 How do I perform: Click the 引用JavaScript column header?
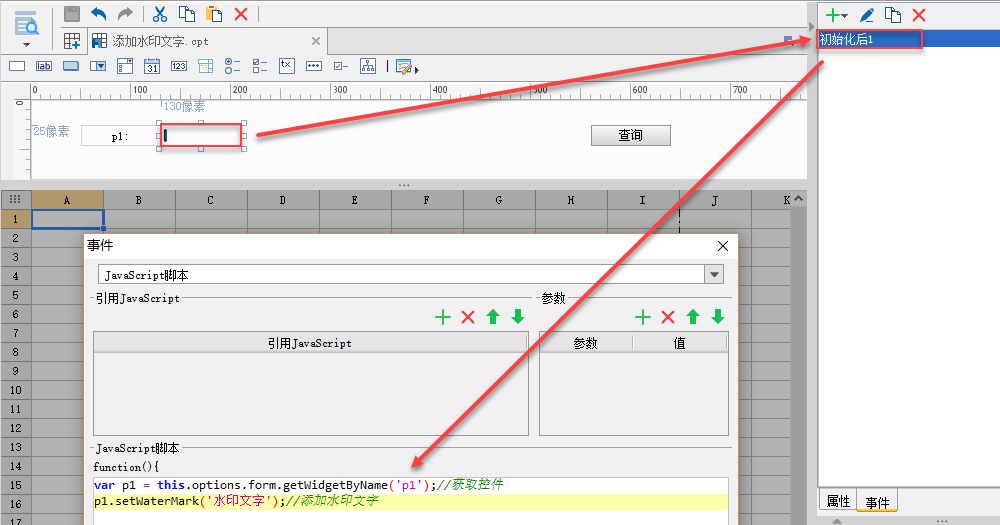[x=310, y=343]
